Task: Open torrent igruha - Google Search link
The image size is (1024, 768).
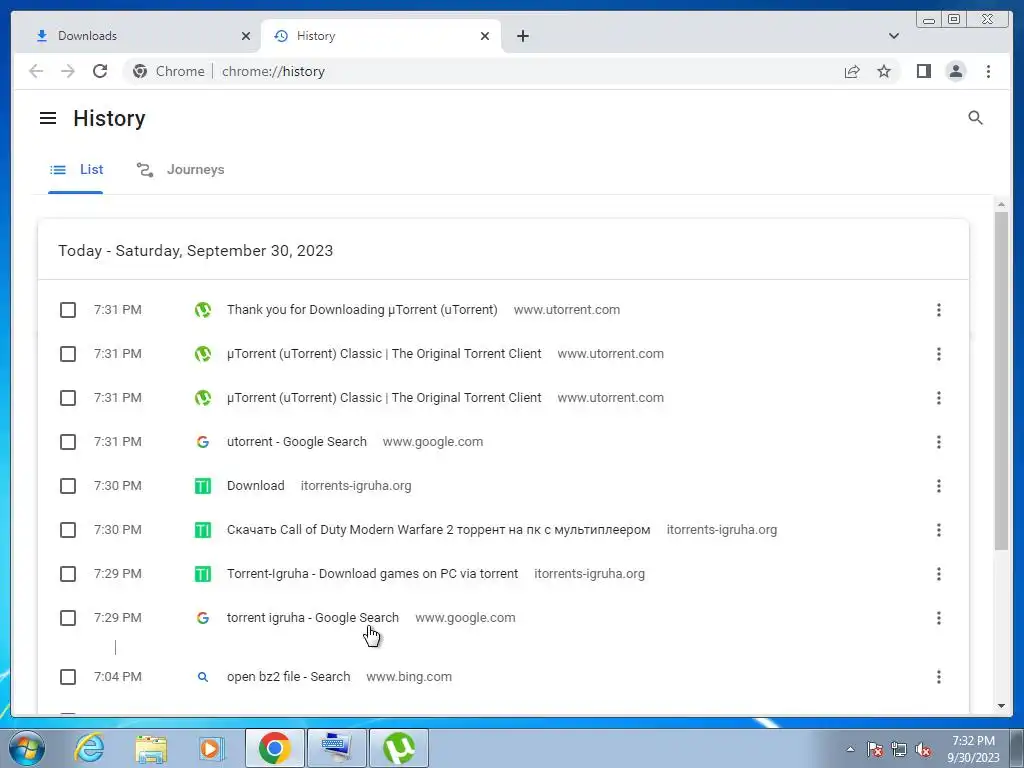Action: click(312, 618)
